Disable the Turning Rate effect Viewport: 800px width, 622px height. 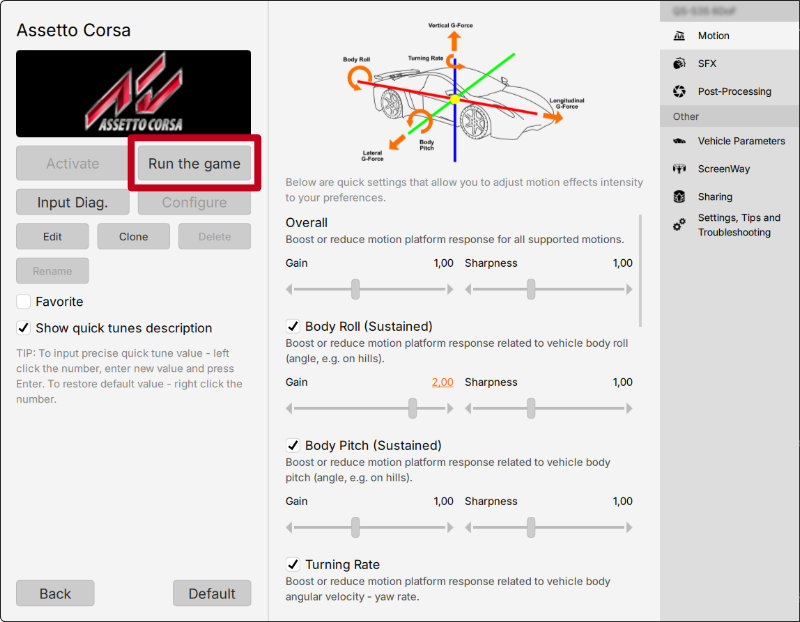point(293,564)
